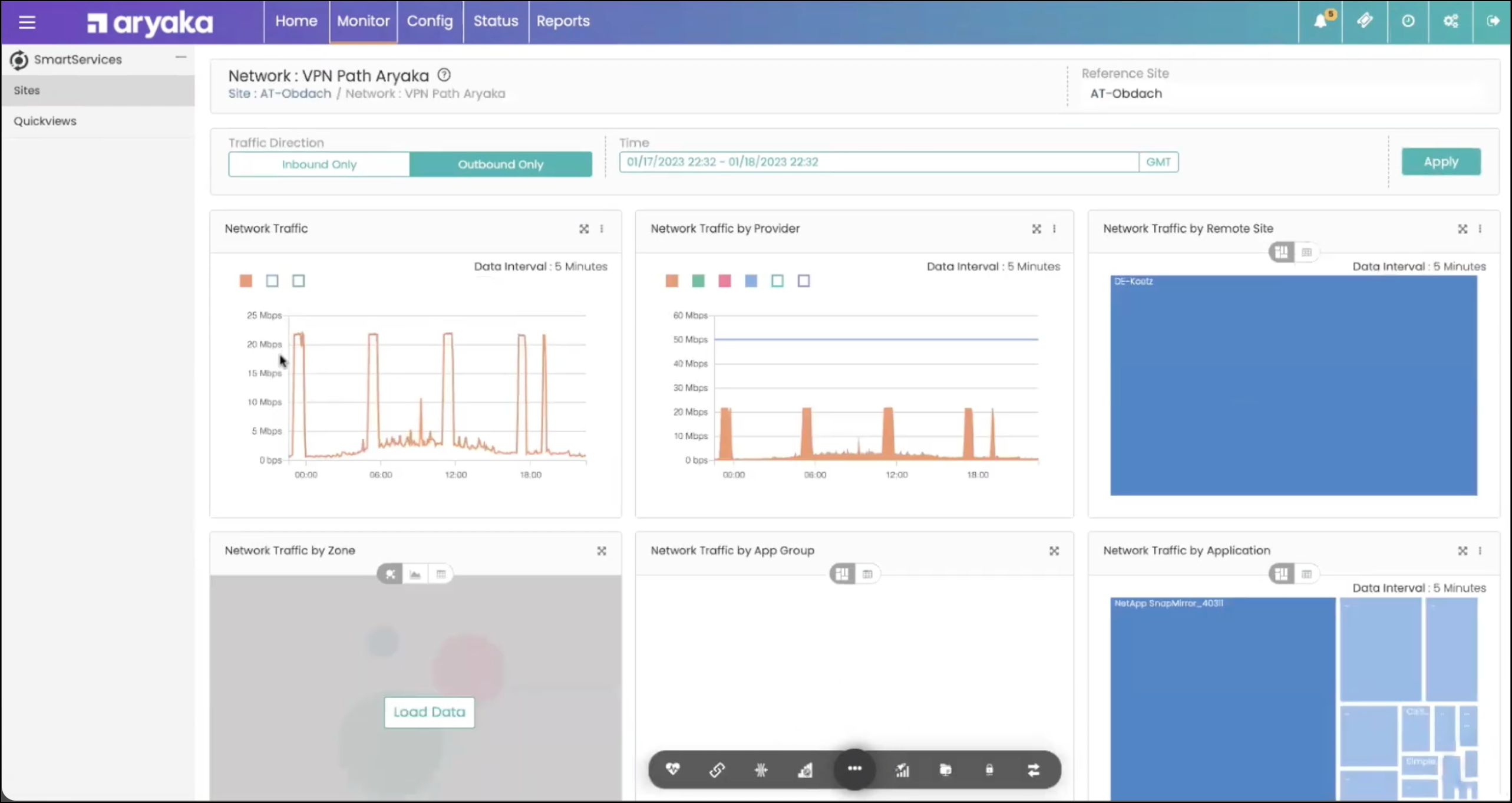Open the Config tab
Screen dimensions: 1512x803
point(430,21)
